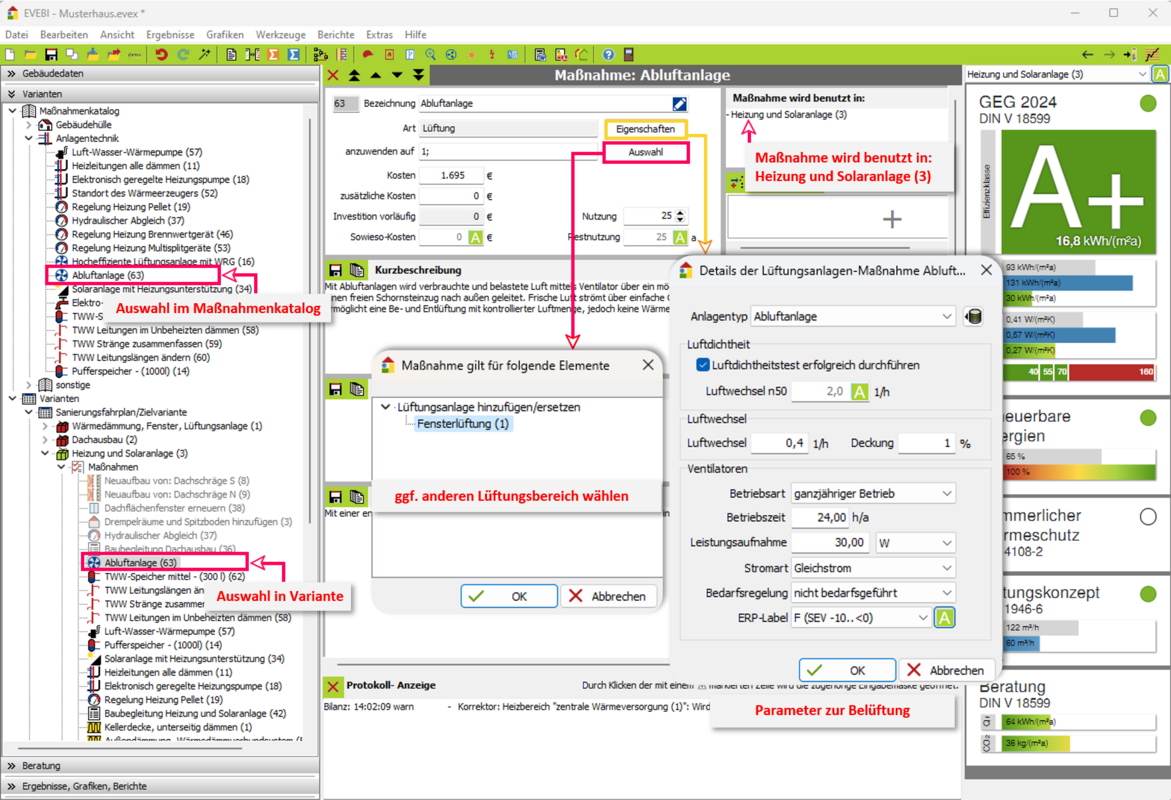1171x800 pixels.
Task: Move measure to bottom with double-down arrow
Action: pyautogui.click(x=418, y=75)
